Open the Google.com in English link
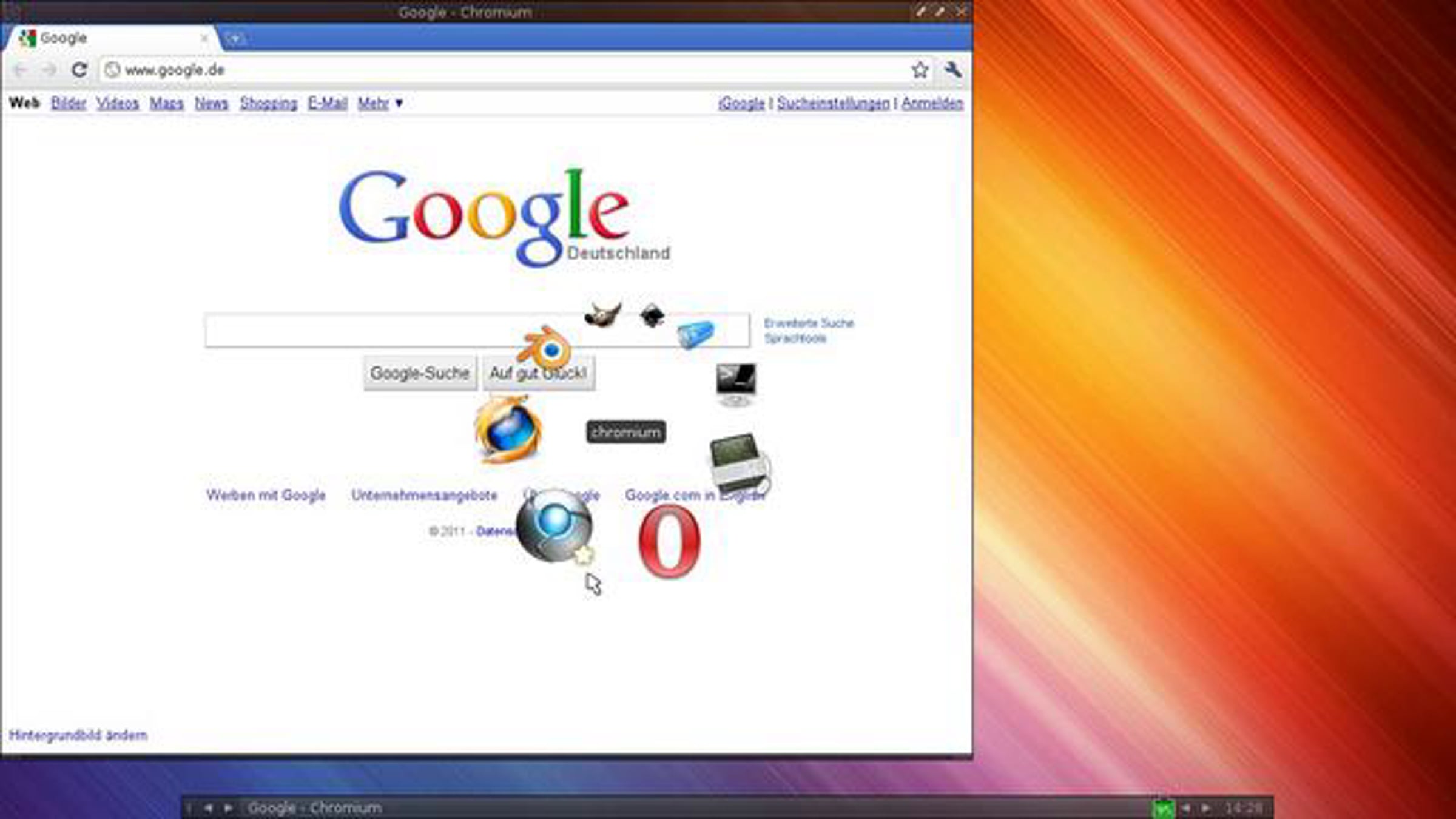Screen dimensions: 1456x819 695,495
